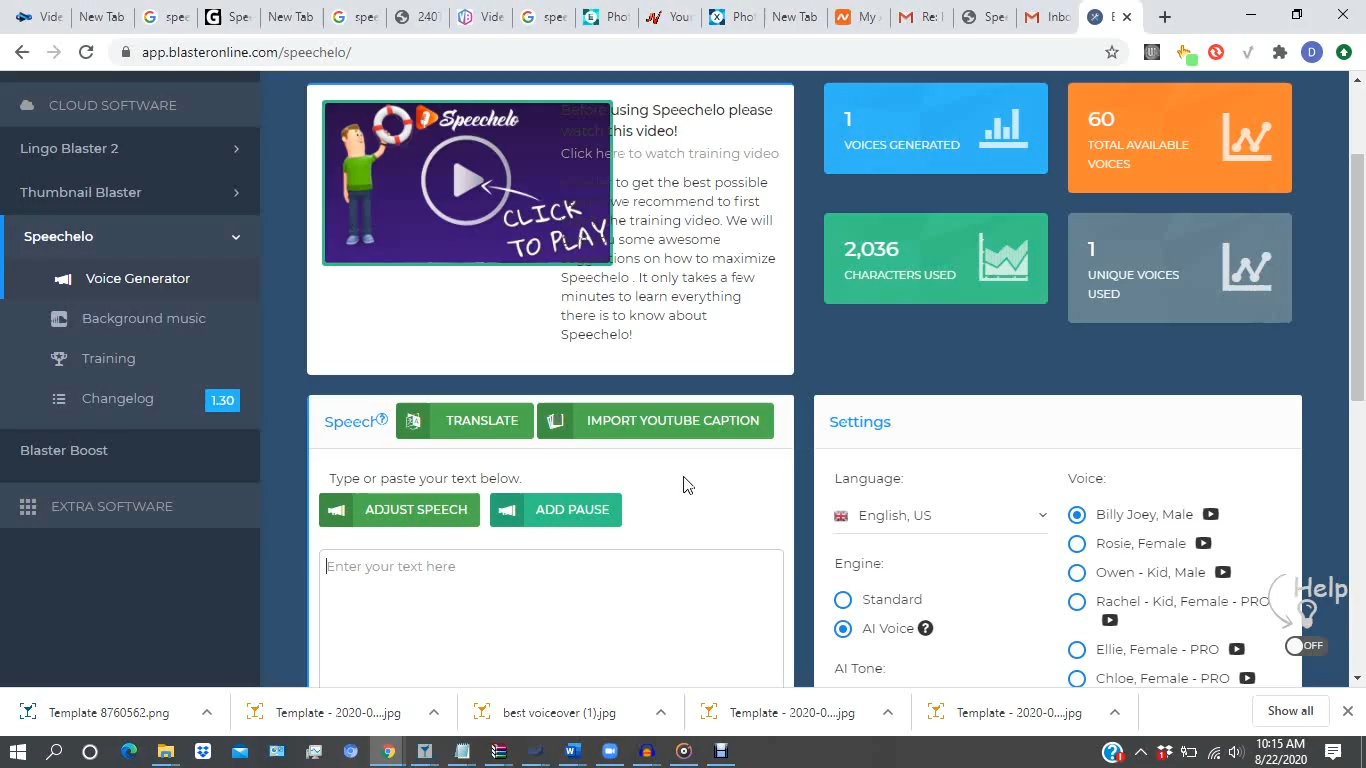1366x768 pixels.
Task: Reload the page in Chrome
Action: pyautogui.click(x=86, y=52)
